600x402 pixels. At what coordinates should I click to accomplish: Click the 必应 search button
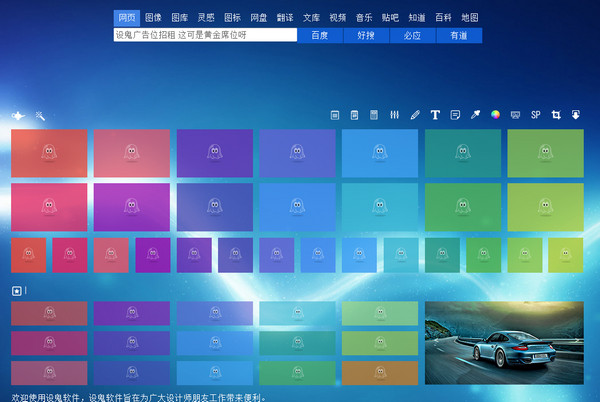(x=412, y=35)
